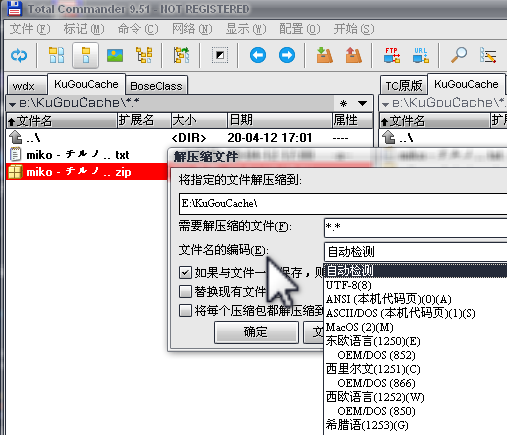Screen dimensions: 507x435
Task: Choose OEM/DOS (852) encoding option
Action: (x=416, y=355)
